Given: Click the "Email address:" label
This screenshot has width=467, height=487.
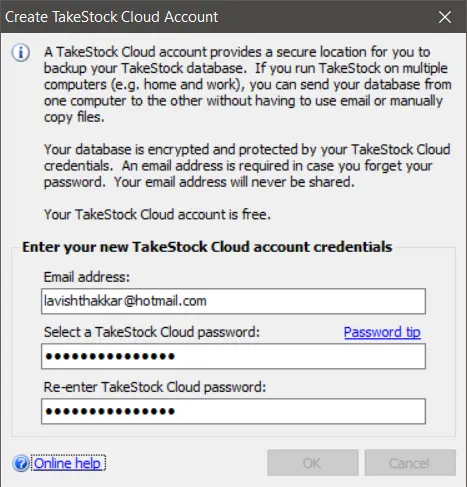Looking at the screenshot, I should [87, 277].
